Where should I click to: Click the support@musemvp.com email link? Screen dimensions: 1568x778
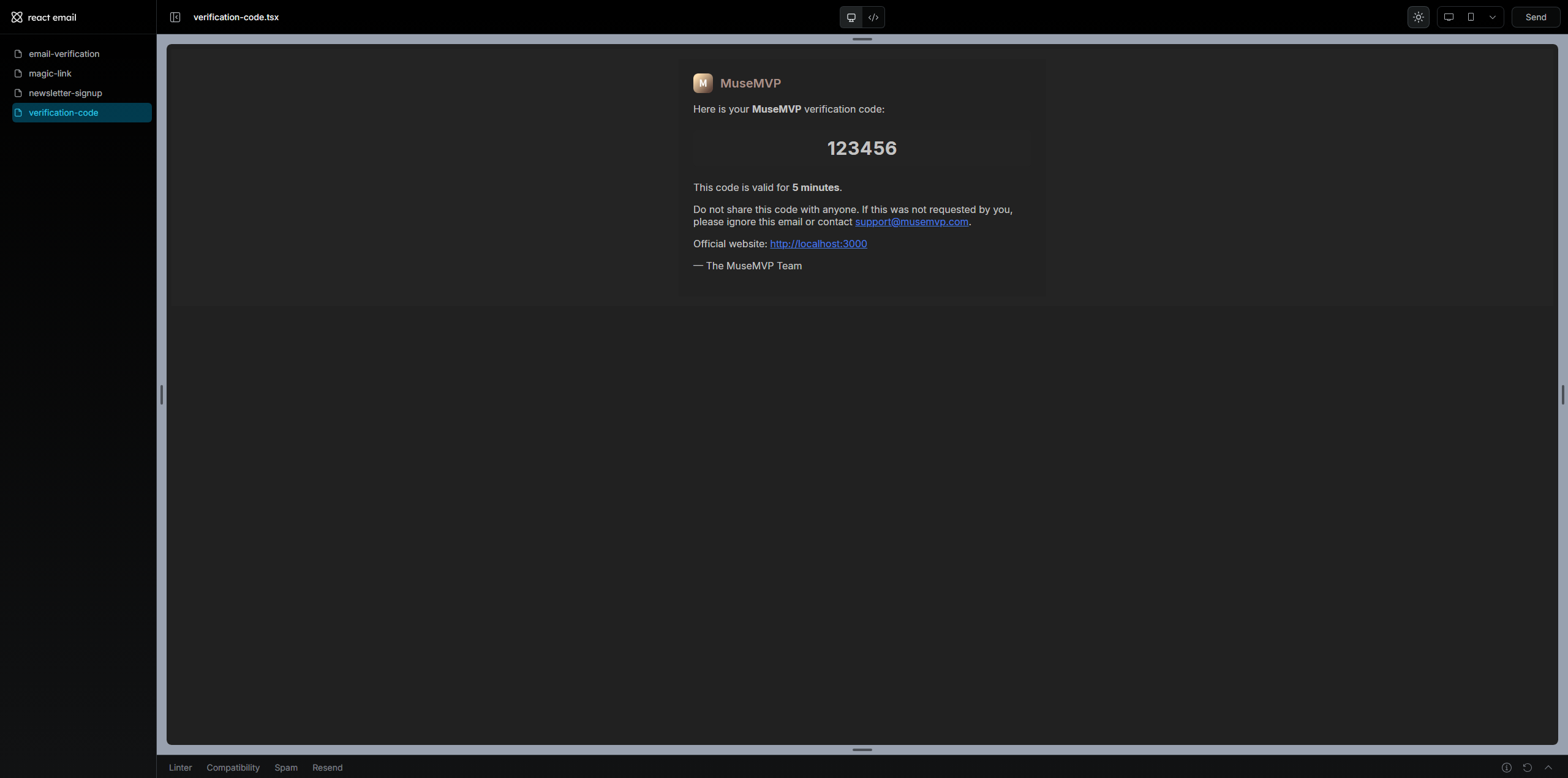coord(911,222)
